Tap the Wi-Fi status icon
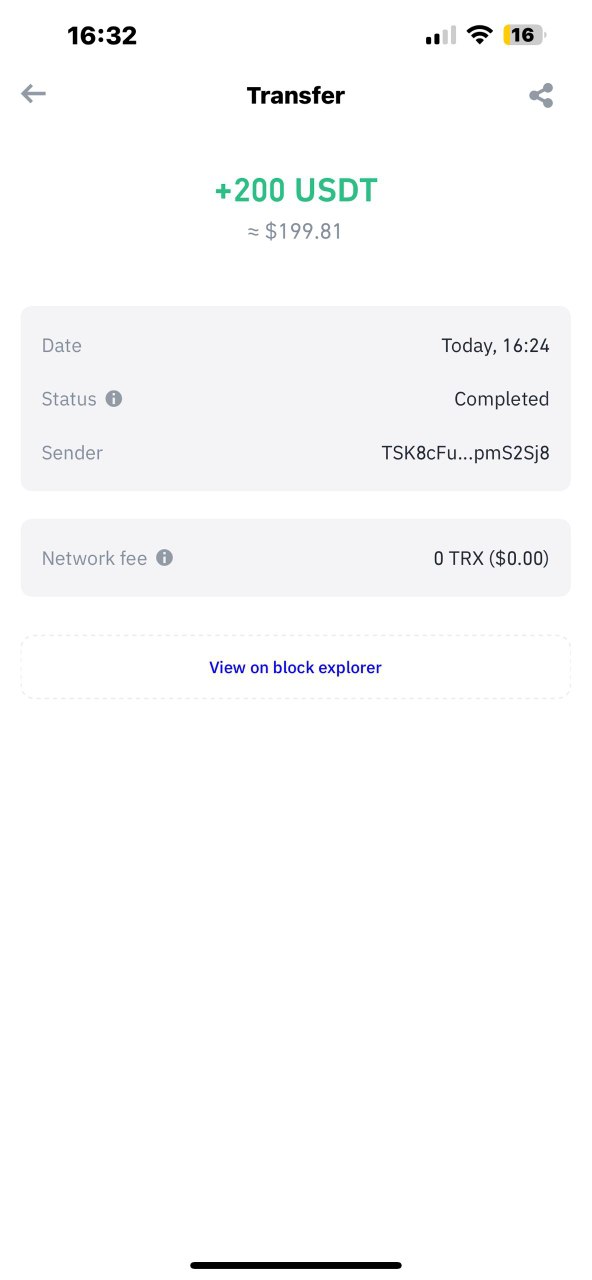The image size is (592, 1280). [x=480, y=35]
